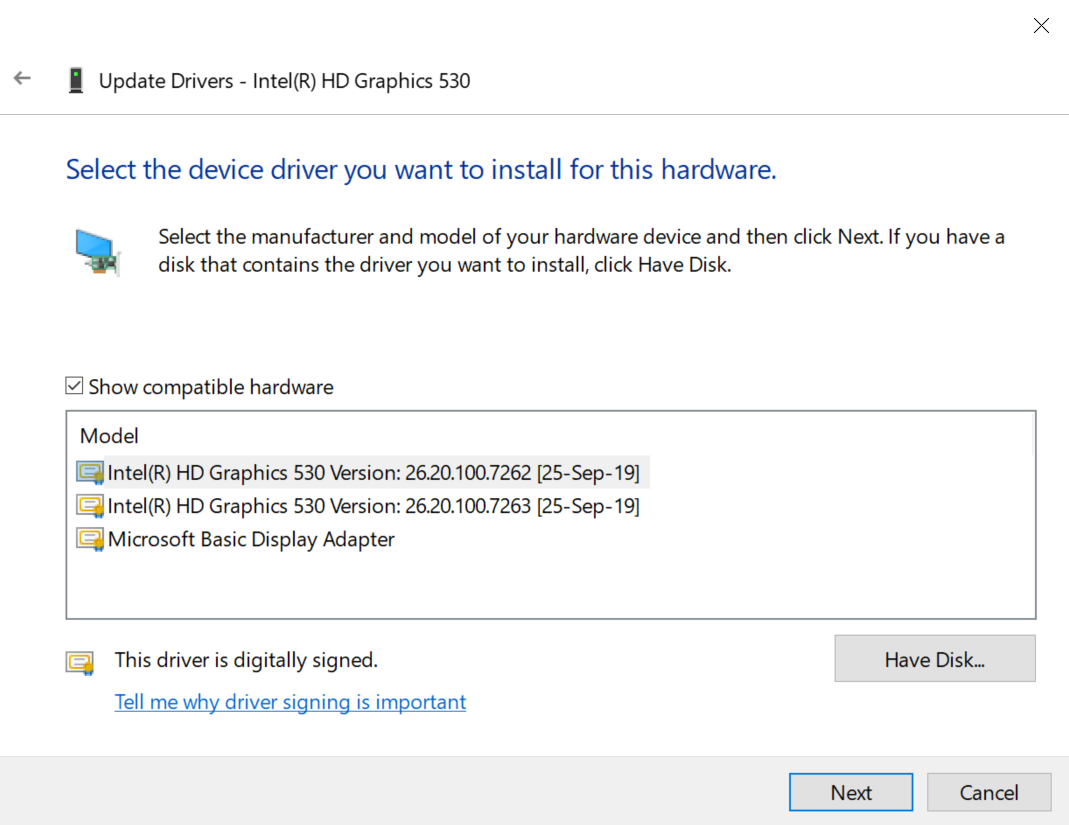Click the certificate icon for driver version 26.20.100.7262
Screen dimensions: 1069x825
90,472
